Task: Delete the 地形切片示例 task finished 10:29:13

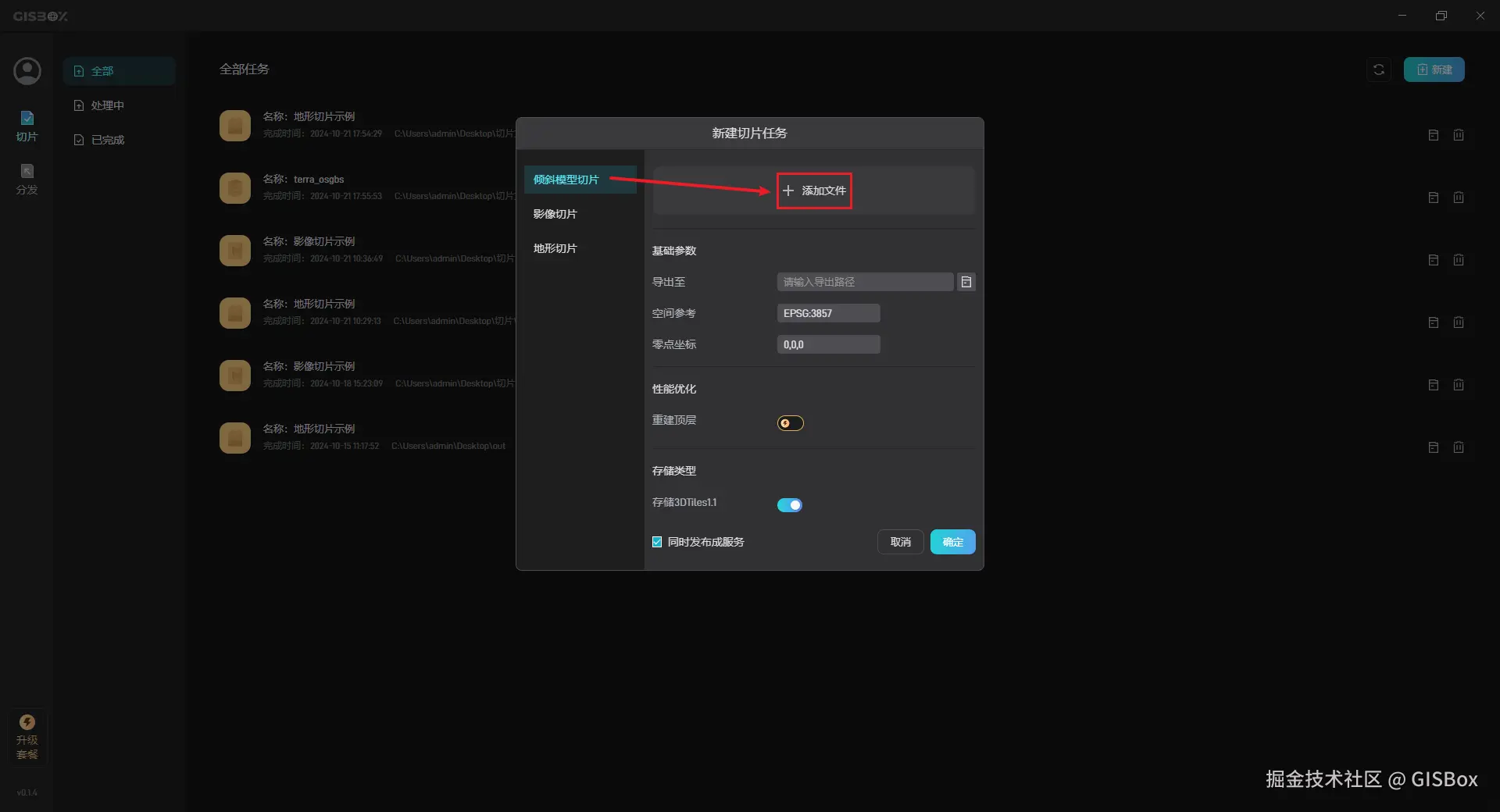Action: coord(1459,322)
